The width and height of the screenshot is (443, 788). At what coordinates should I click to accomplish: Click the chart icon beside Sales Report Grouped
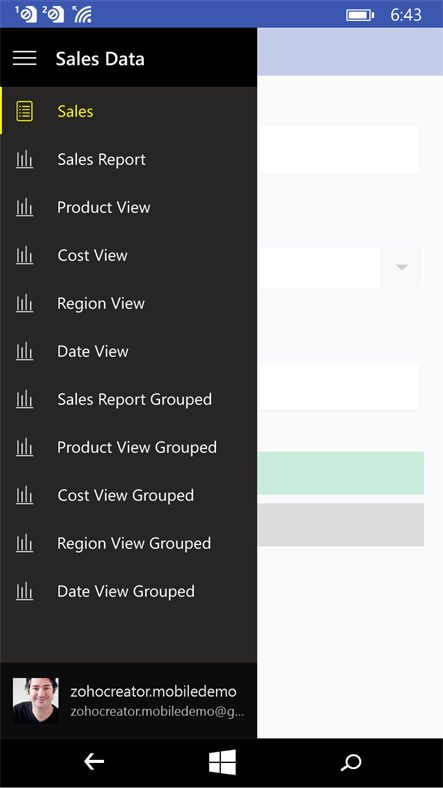coord(24,400)
